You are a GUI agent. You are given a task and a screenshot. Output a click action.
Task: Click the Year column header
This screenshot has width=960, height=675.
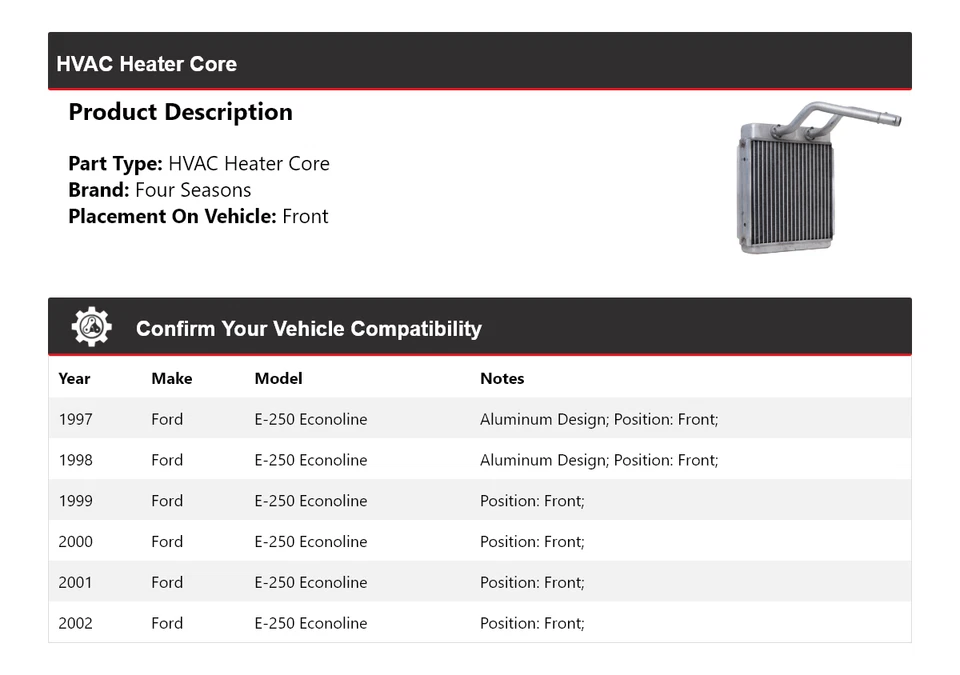[x=74, y=379]
